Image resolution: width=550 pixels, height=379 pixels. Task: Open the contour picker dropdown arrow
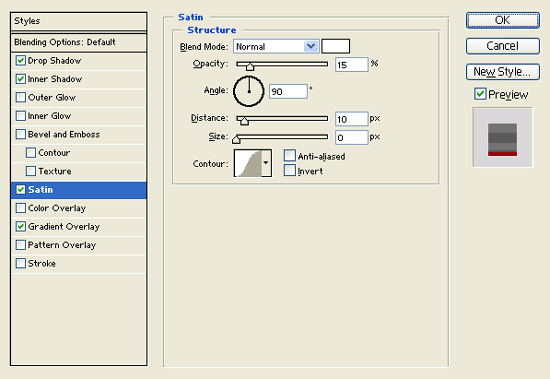click(266, 163)
